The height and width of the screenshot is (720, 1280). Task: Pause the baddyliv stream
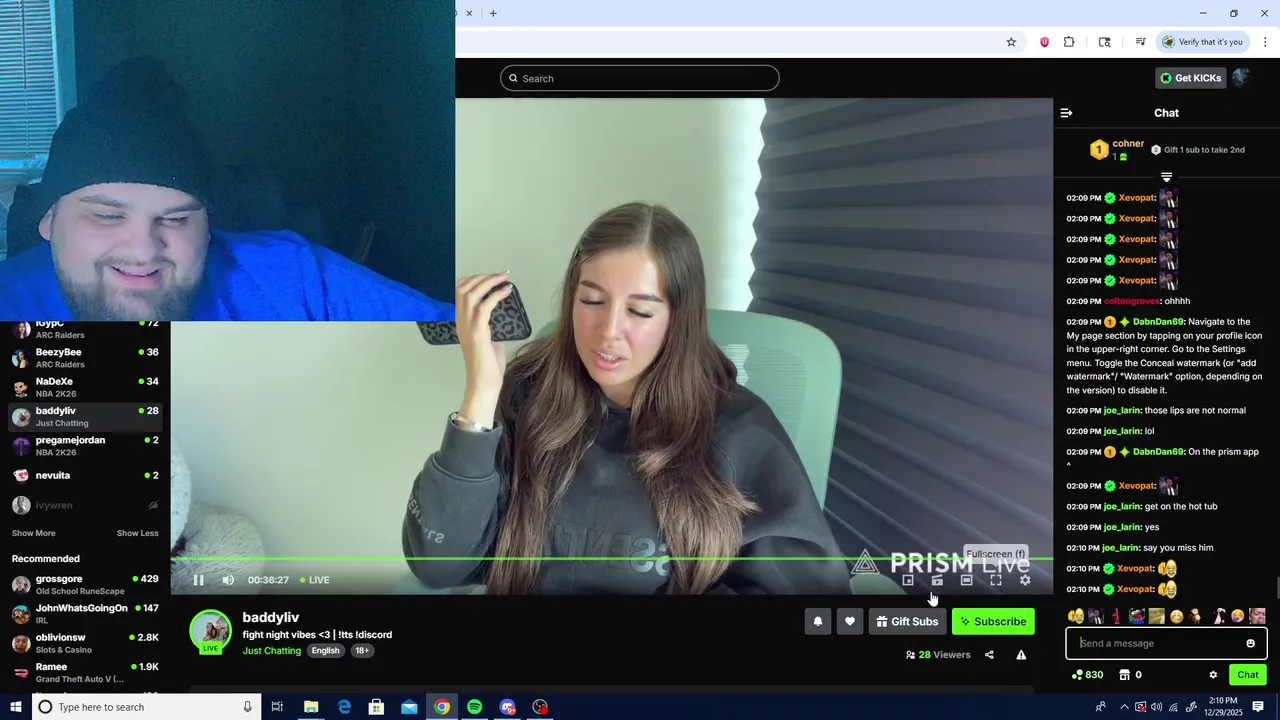(198, 580)
